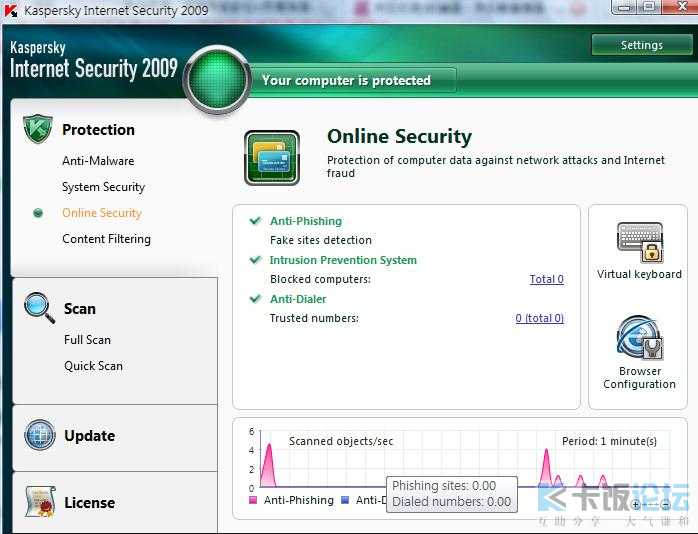The width and height of the screenshot is (698, 534).
Task: Zoom in the chart with plus icon
Action: coord(636,504)
